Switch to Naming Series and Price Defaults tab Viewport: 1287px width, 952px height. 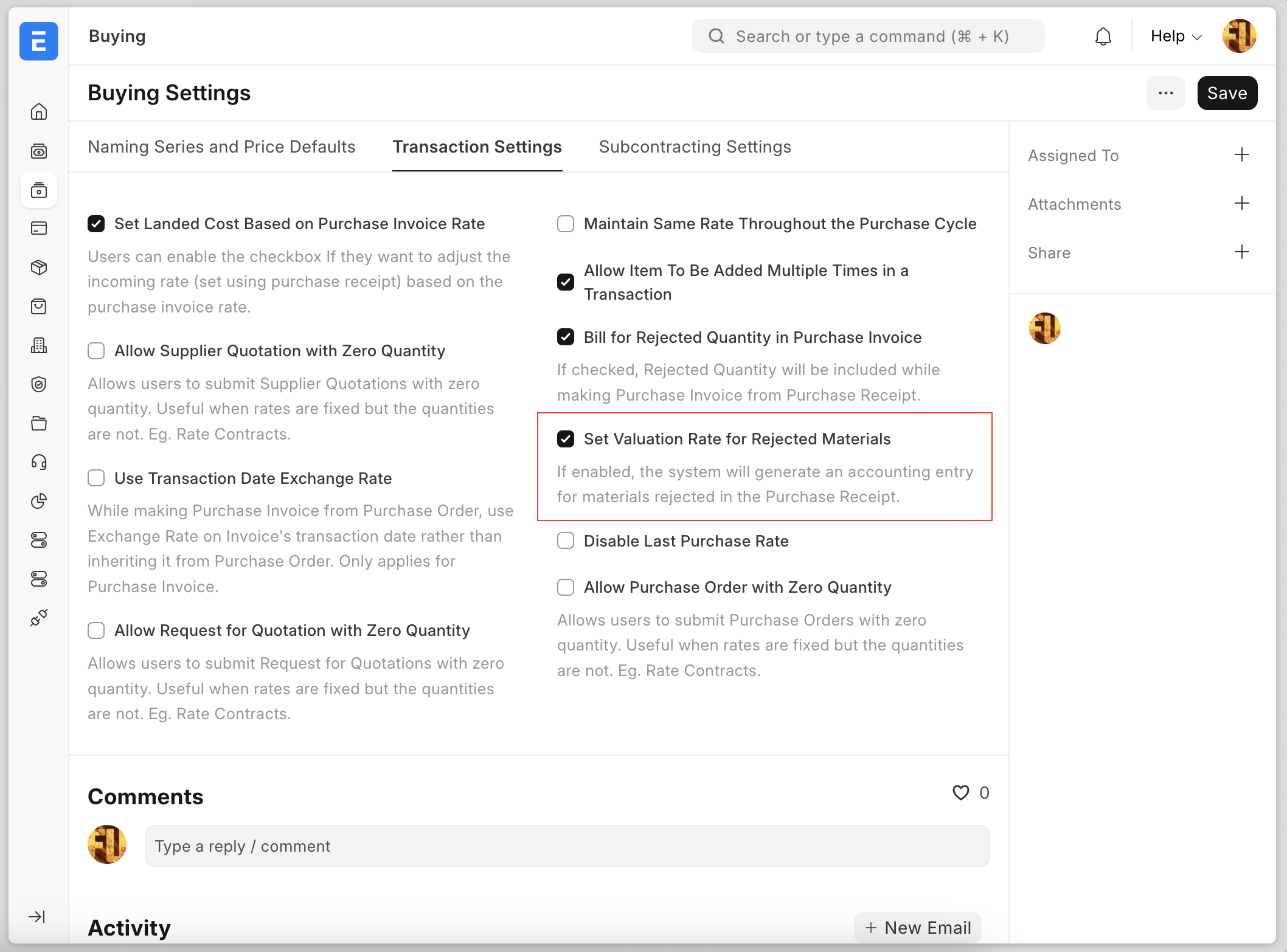tap(221, 147)
